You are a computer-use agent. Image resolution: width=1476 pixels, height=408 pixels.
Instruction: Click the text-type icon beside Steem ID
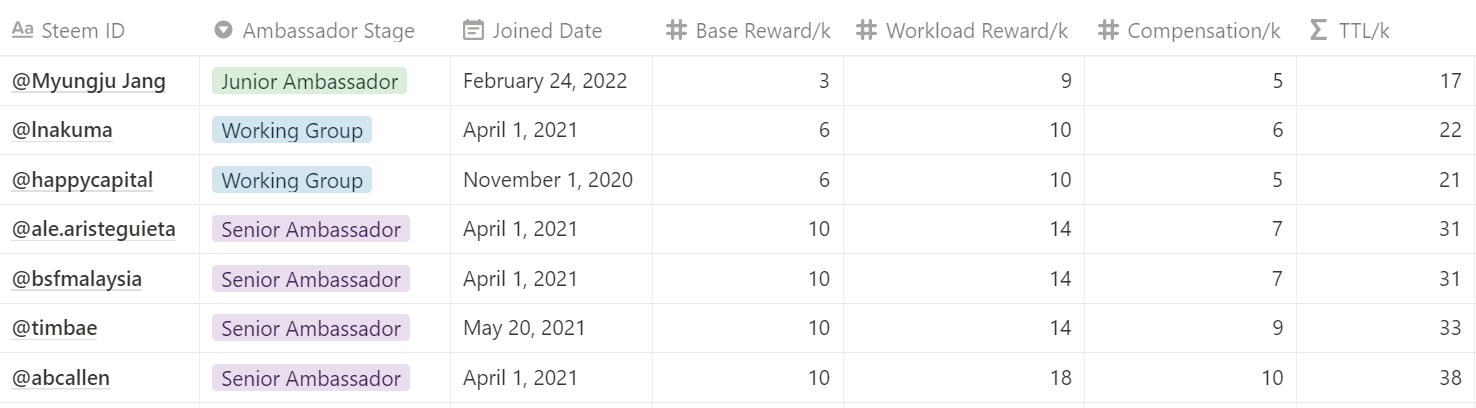(x=22, y=30)
